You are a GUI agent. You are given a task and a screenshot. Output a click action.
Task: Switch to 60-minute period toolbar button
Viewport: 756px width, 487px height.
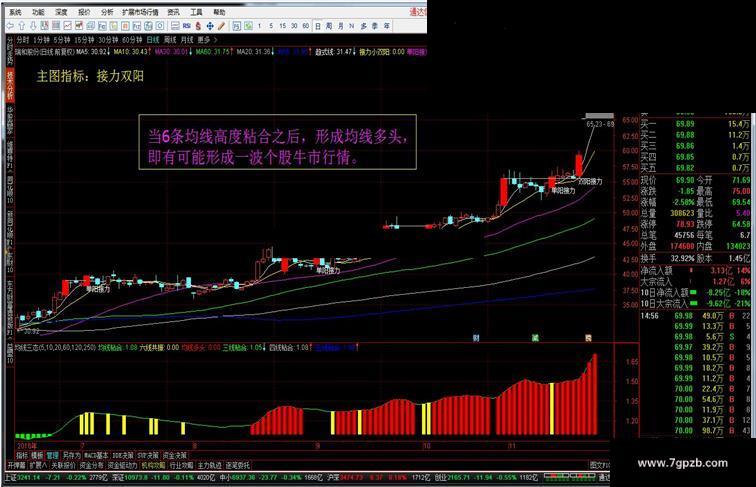click(x=306, y=26)
